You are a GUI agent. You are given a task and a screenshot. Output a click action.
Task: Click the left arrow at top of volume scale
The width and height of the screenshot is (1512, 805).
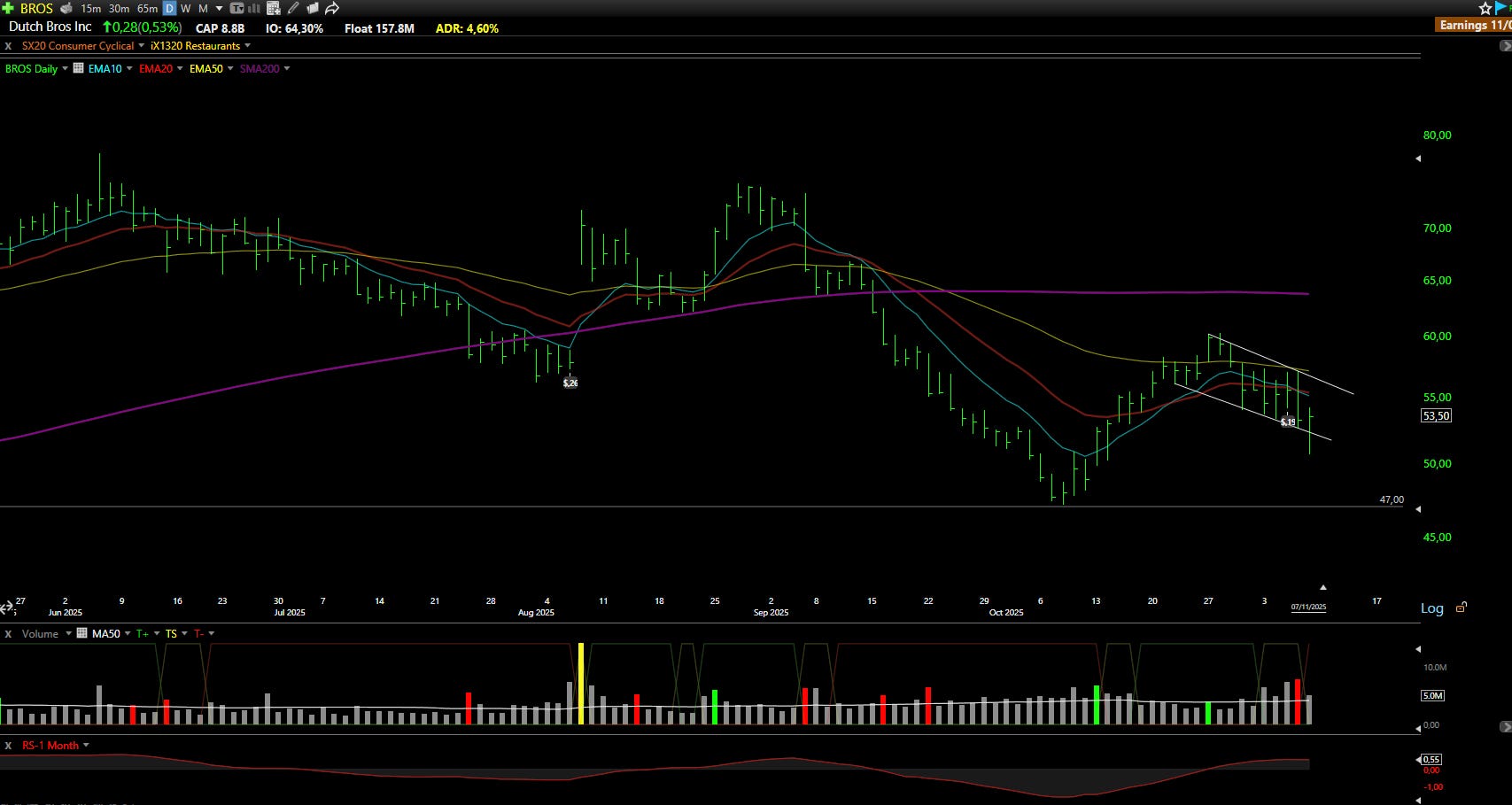pos(1418,649)
